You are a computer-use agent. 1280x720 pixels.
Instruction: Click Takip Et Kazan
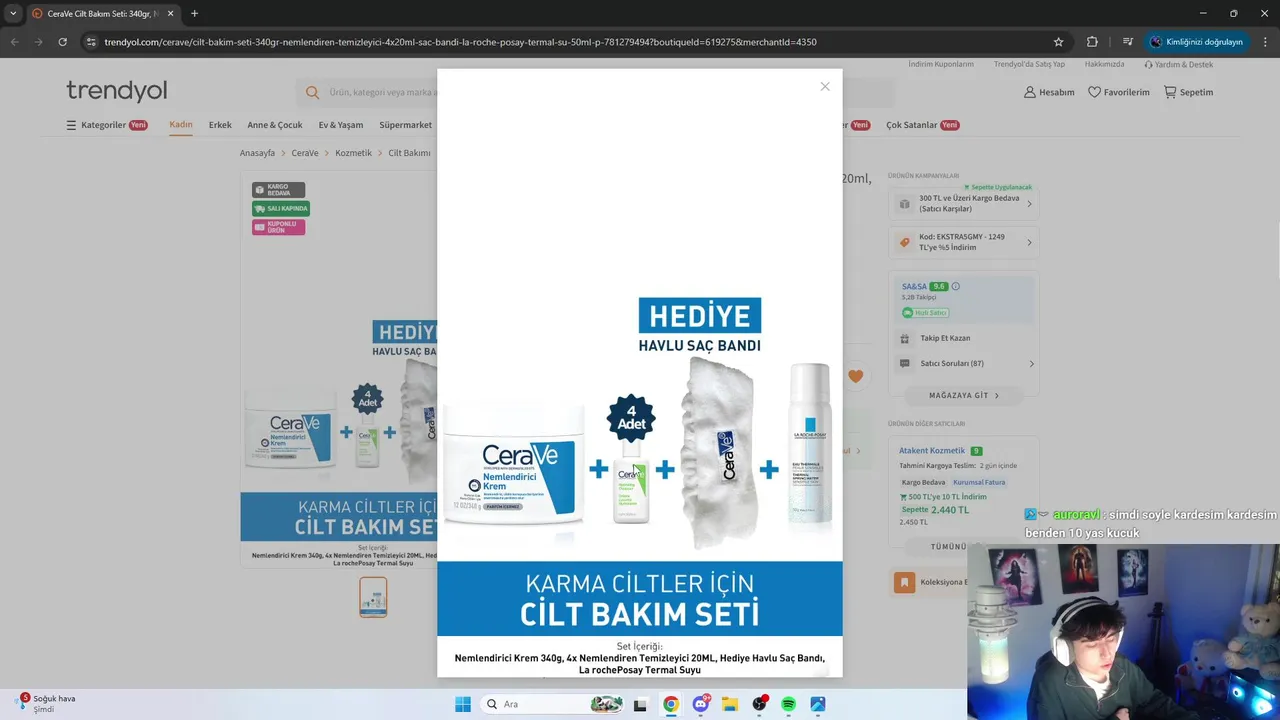[x=945, y=338]
